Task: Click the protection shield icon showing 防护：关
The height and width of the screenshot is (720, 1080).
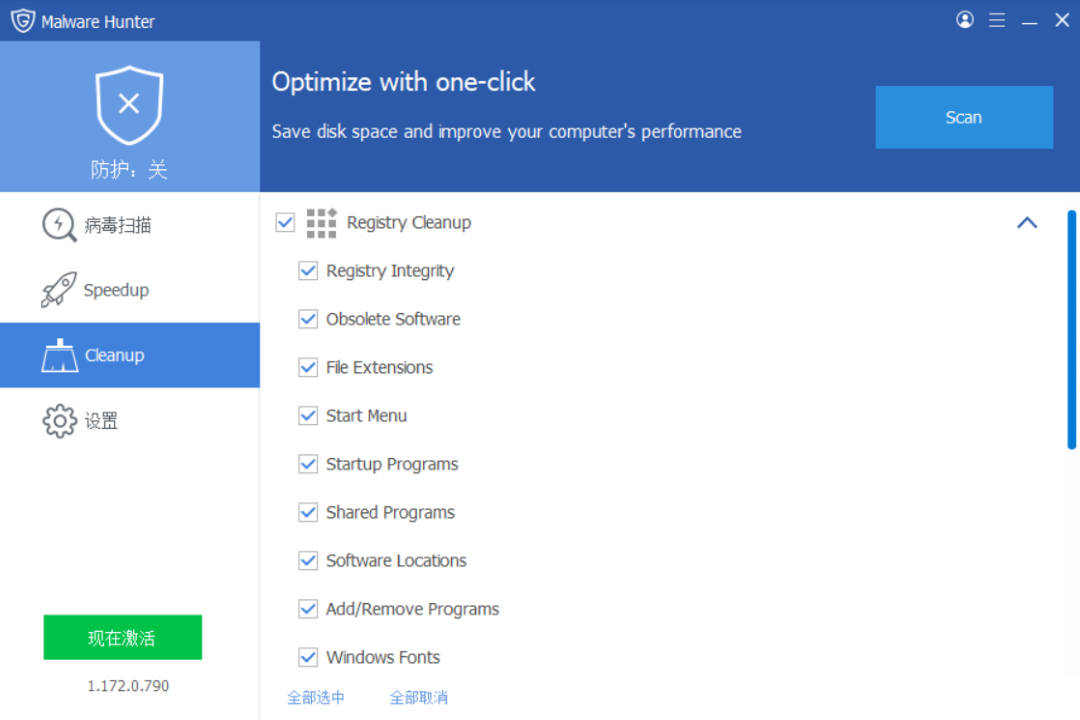Action: 129,103
